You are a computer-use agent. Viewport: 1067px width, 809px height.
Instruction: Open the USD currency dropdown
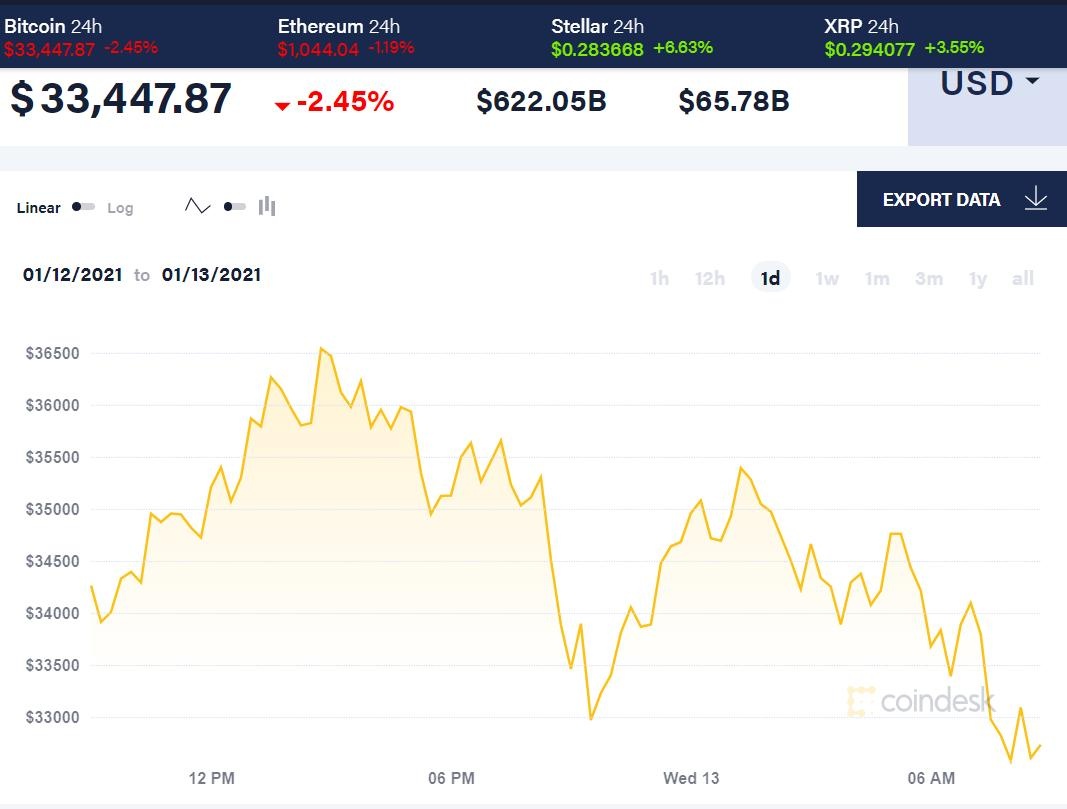[x=988, y=84]
